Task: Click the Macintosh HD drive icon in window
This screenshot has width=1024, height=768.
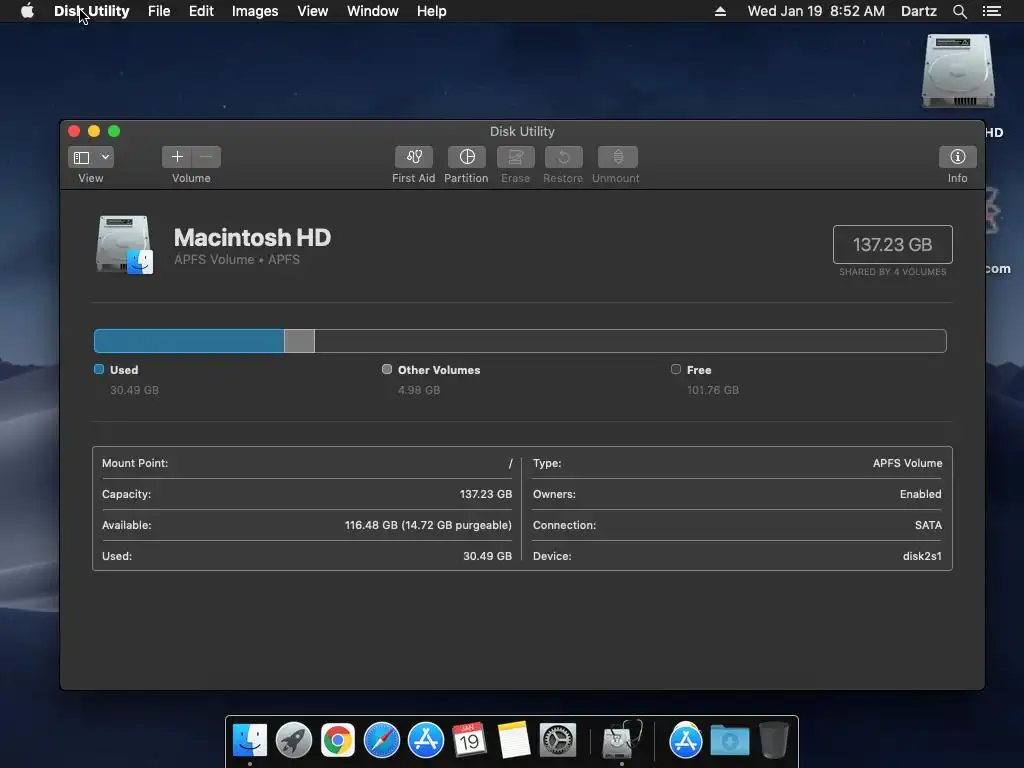Action: coord(124,245)
